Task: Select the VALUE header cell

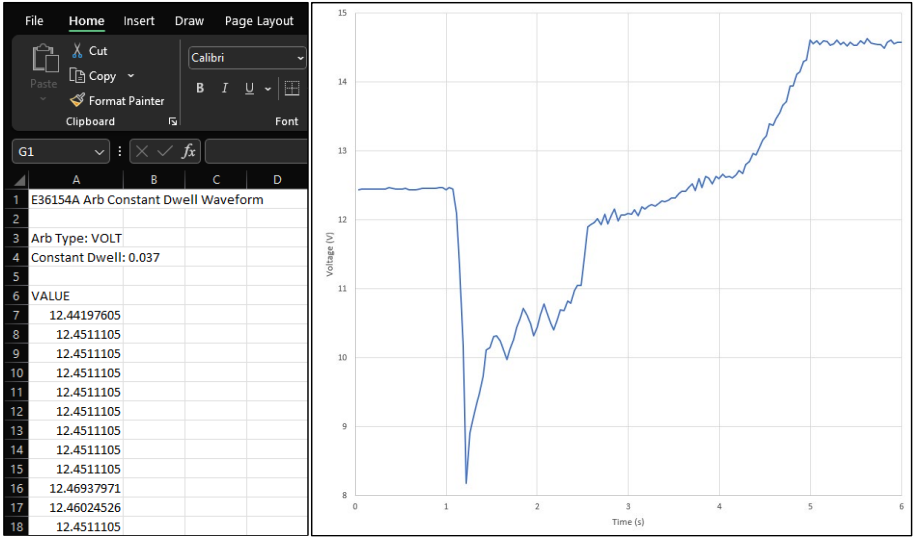Action: tap(76, 296)
